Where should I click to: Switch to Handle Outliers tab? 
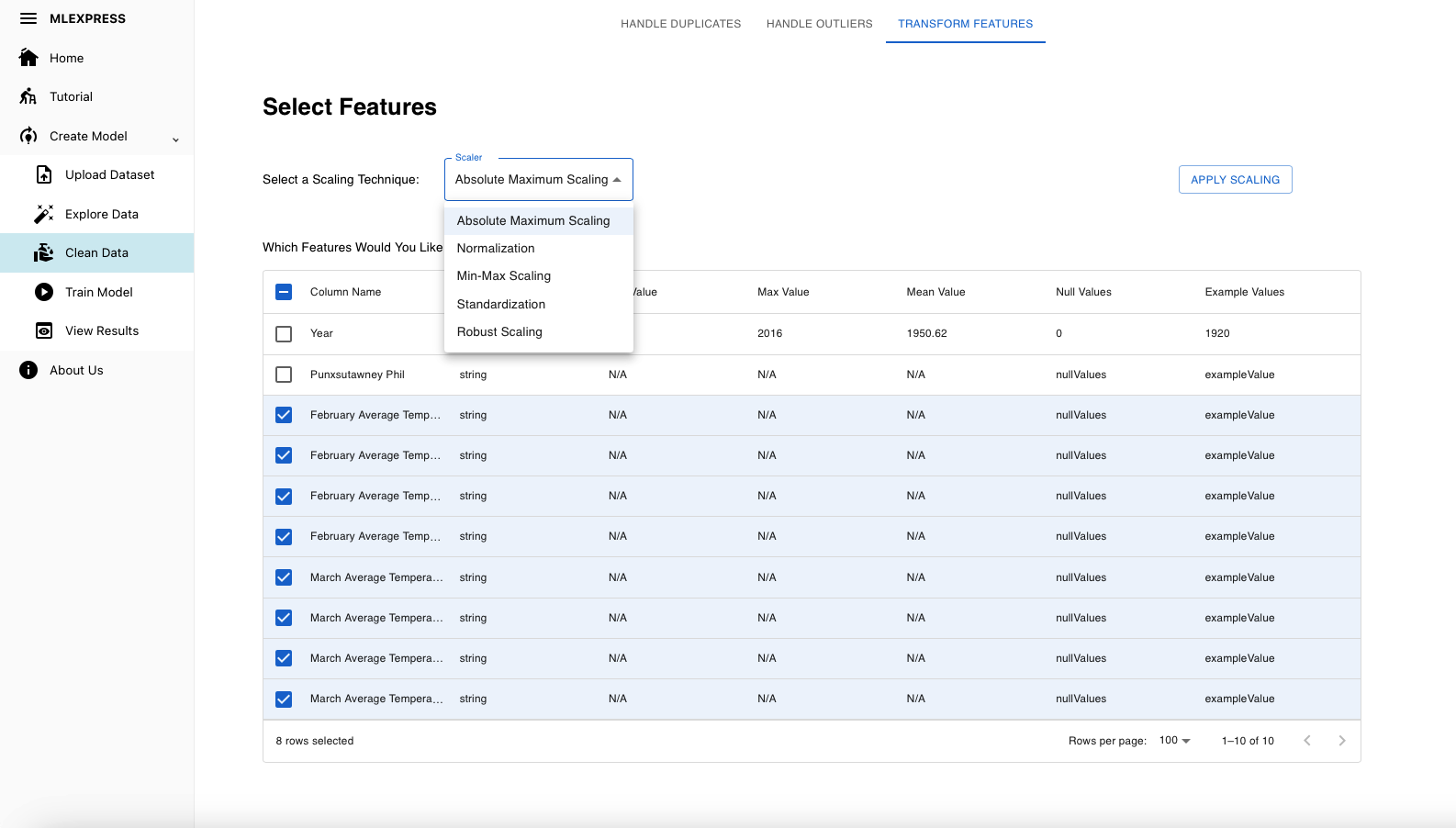(820, 24)
